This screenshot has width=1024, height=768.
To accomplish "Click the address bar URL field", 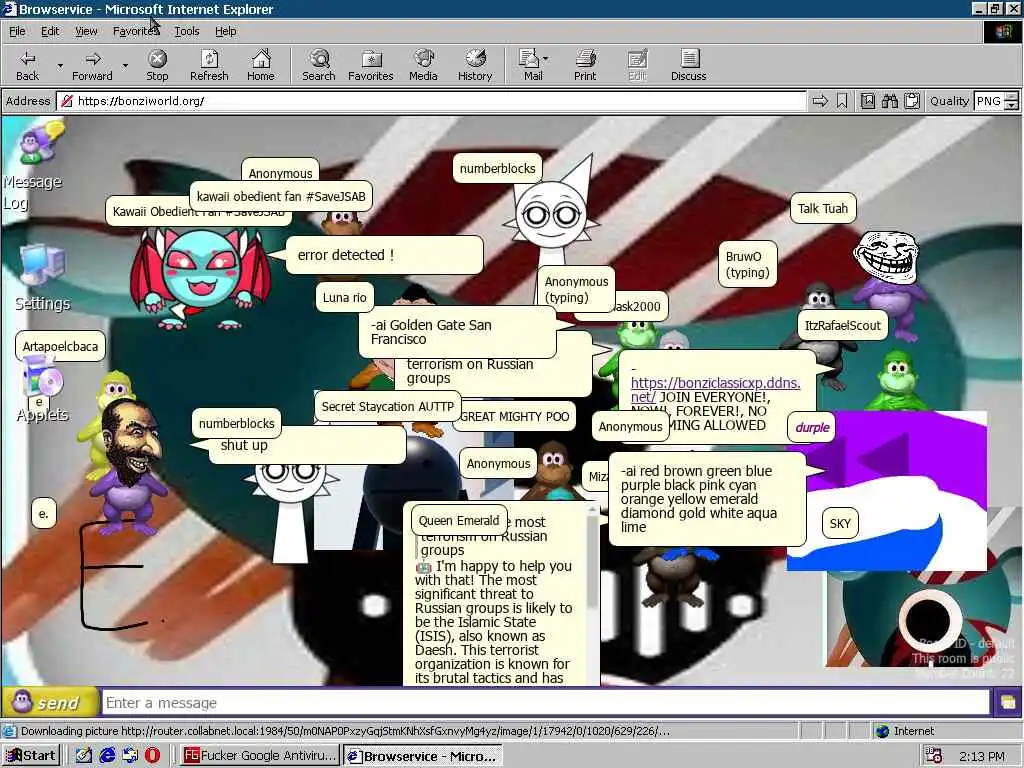I will click(431, 101).
